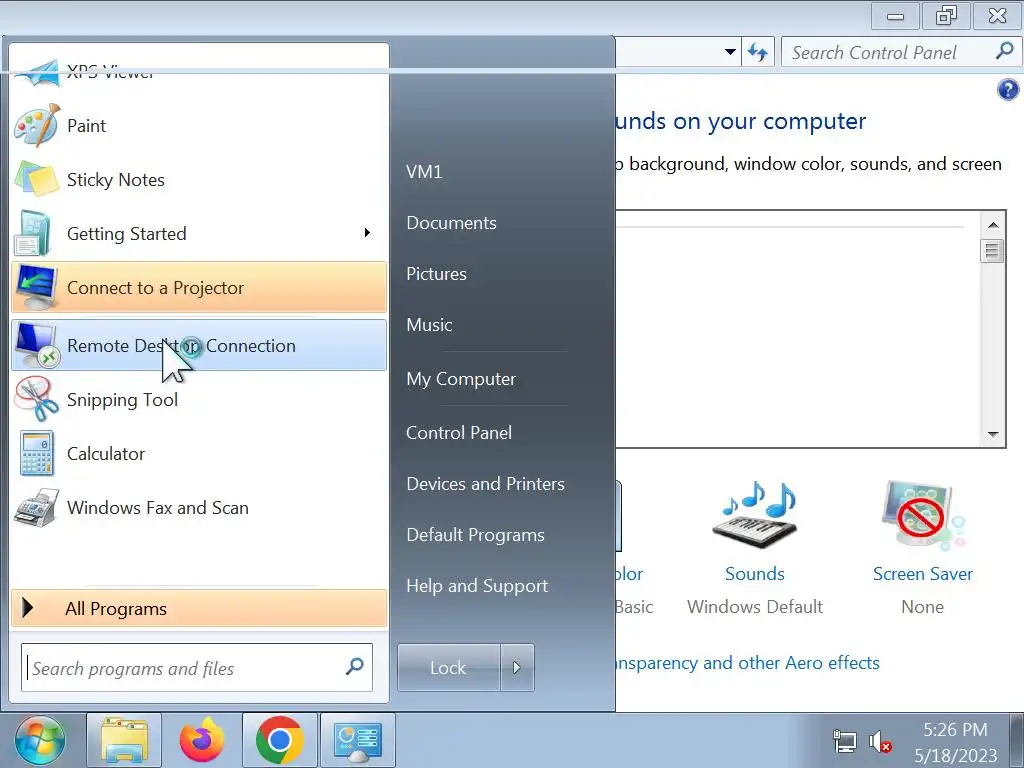1024x768 pixels.
Task: Open Pictures from the Start menu
Action: click(x=436, y=274)
